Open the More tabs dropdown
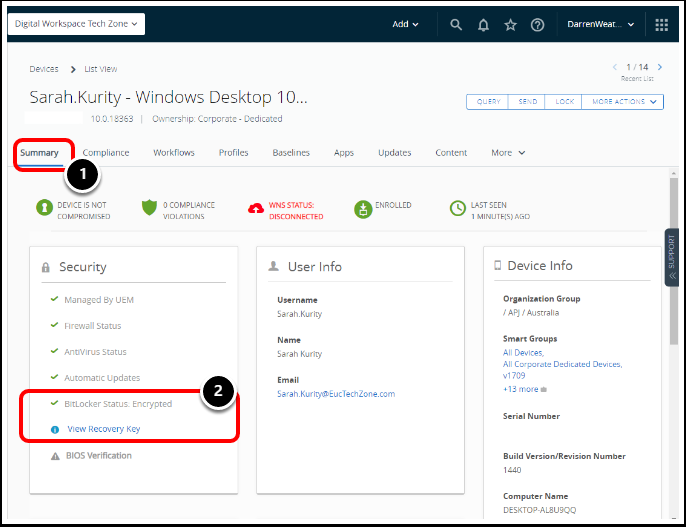This screenshot has width=686, height=527. [x=508, y=153]
